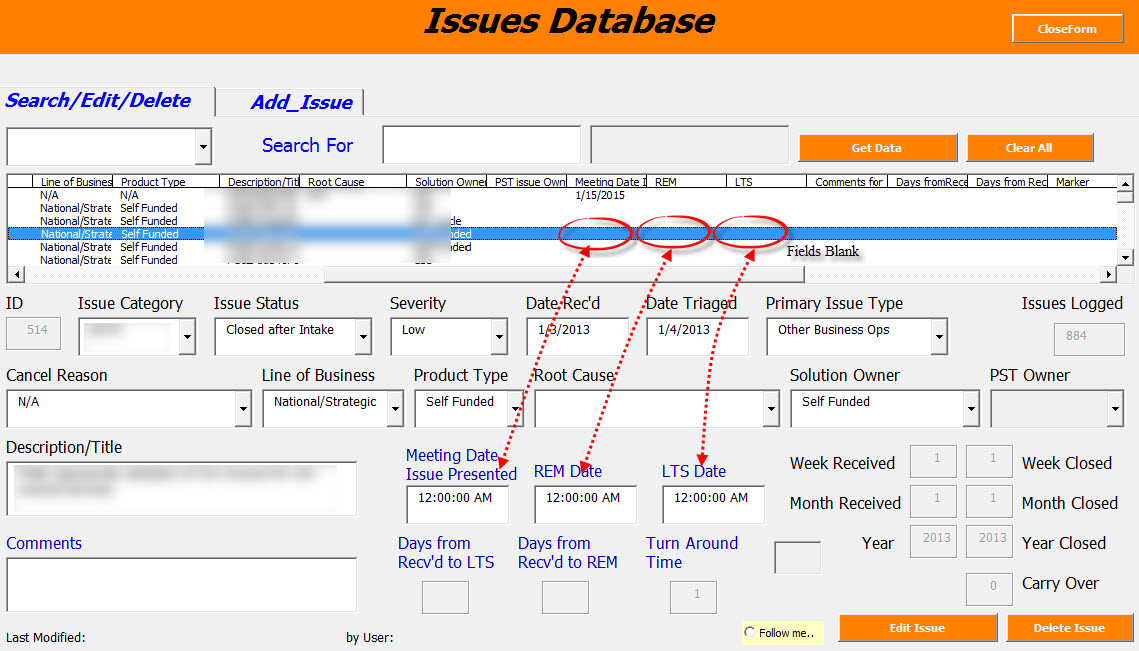
Task: Click the REM Date field
Action: click(x=585, y=505)
